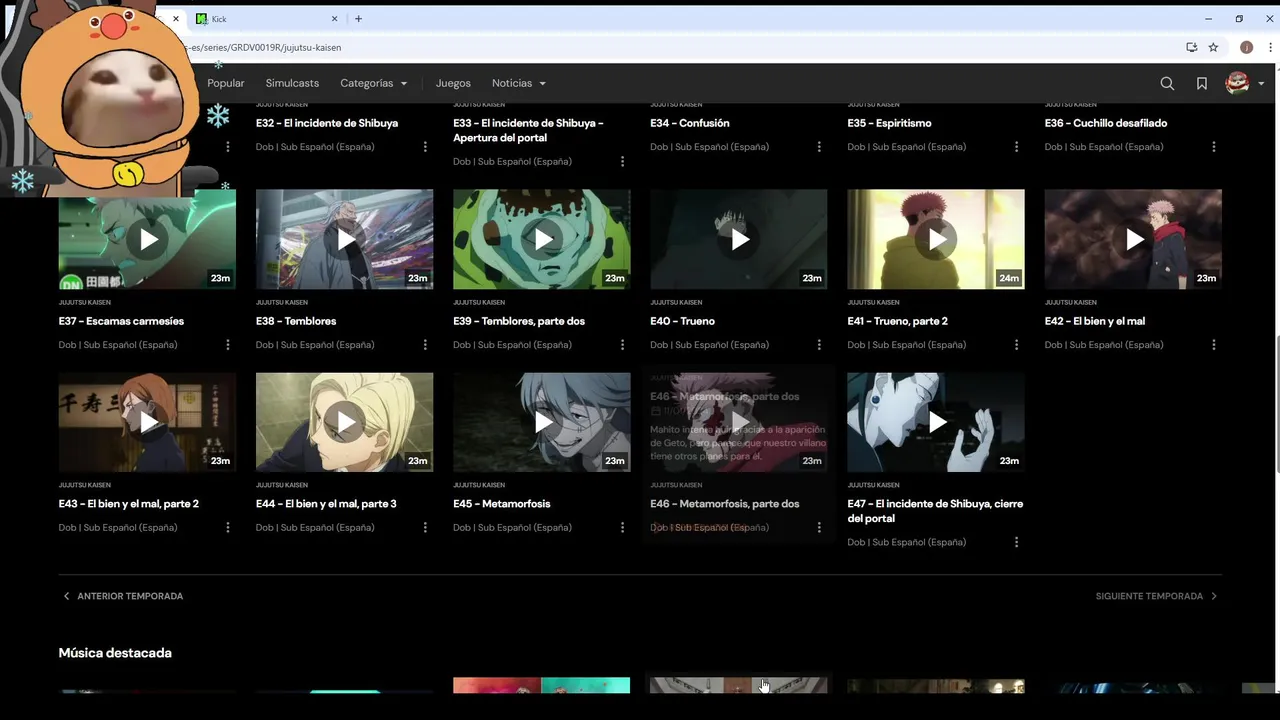Open more options for E40 Trueno
1280x720 pixels.
tap(819, 345)
